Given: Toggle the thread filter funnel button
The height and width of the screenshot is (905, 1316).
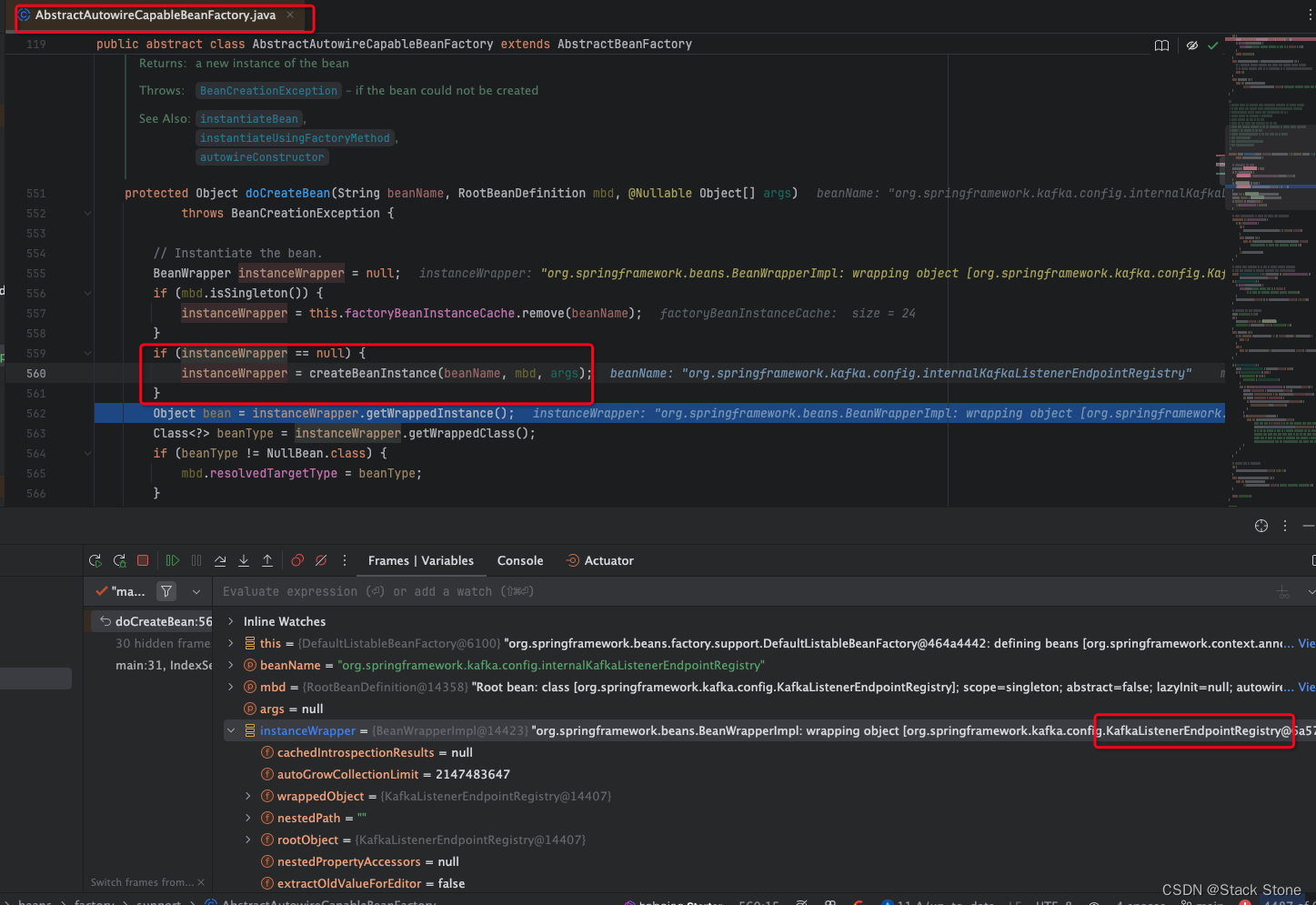Looking at the screenshot, I should pos(166,591).
